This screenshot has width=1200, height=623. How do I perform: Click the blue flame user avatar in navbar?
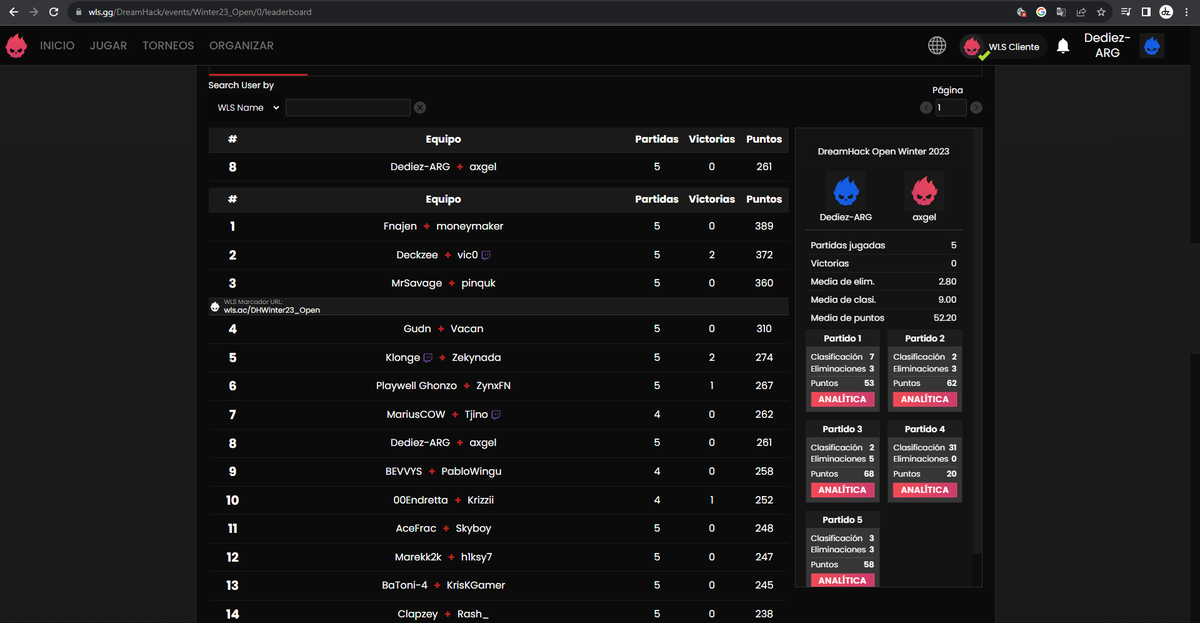(1152, 46)
